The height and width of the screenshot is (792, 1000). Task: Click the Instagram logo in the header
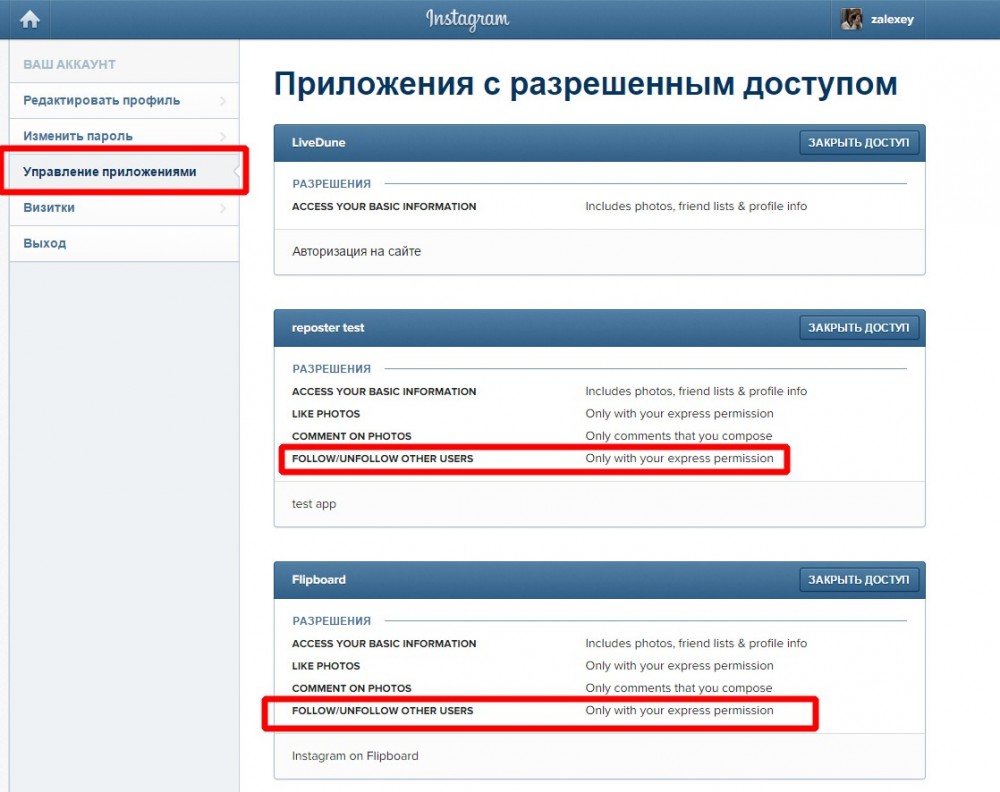[x=467, y=19]
